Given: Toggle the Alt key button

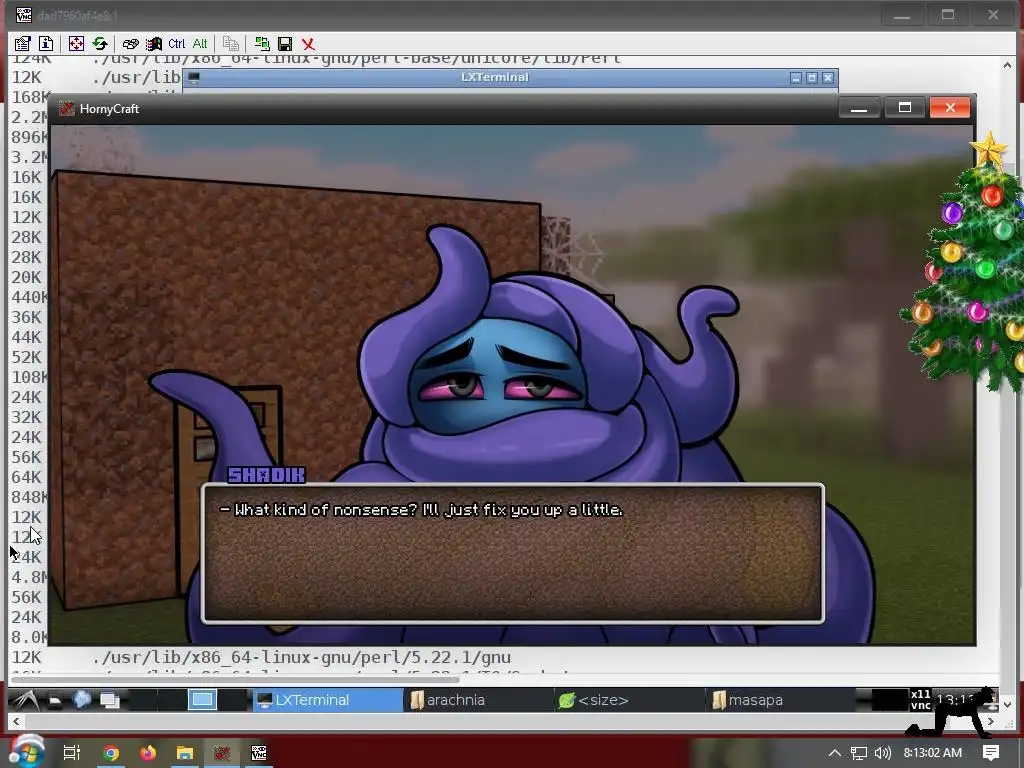Looking at the screenshot, I should 200,44.
